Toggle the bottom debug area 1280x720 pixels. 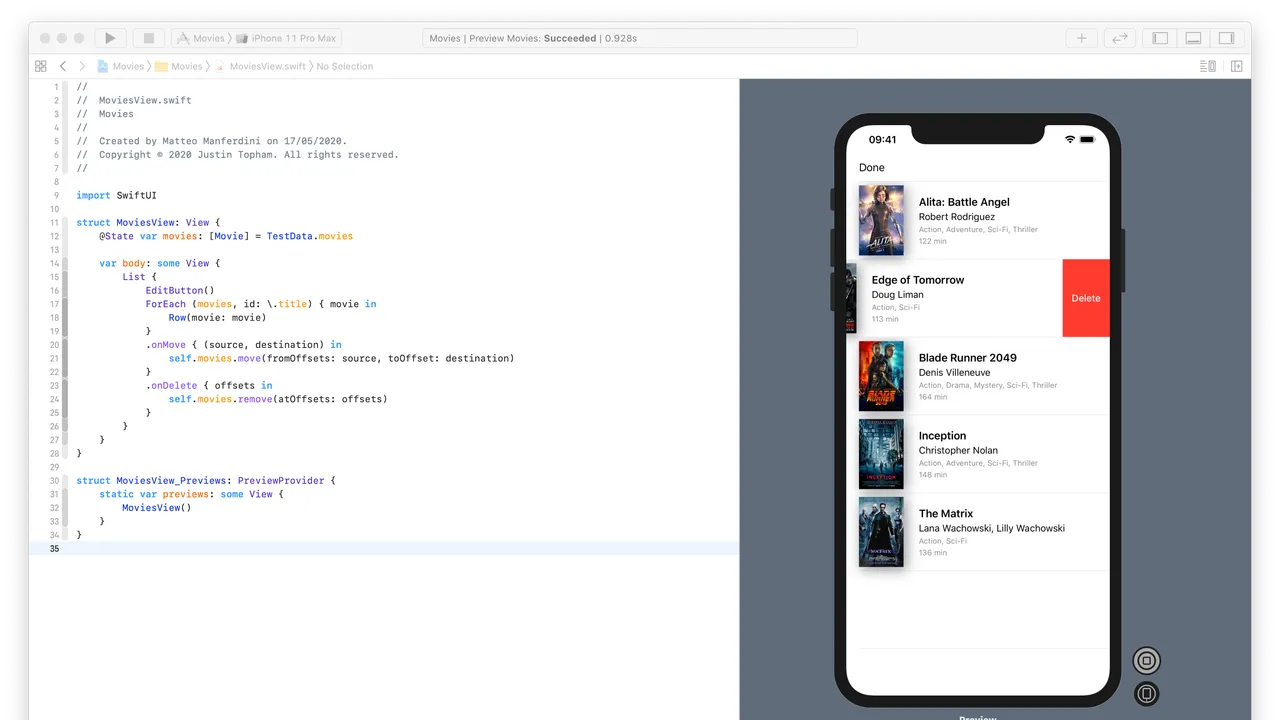click(x=1193, y=38)
